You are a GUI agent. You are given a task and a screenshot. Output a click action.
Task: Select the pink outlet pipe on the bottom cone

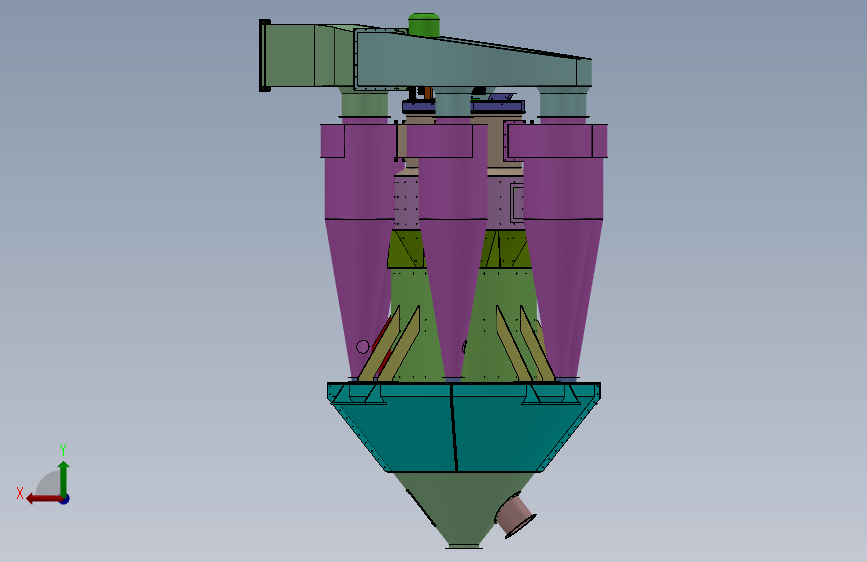(515, 517)
